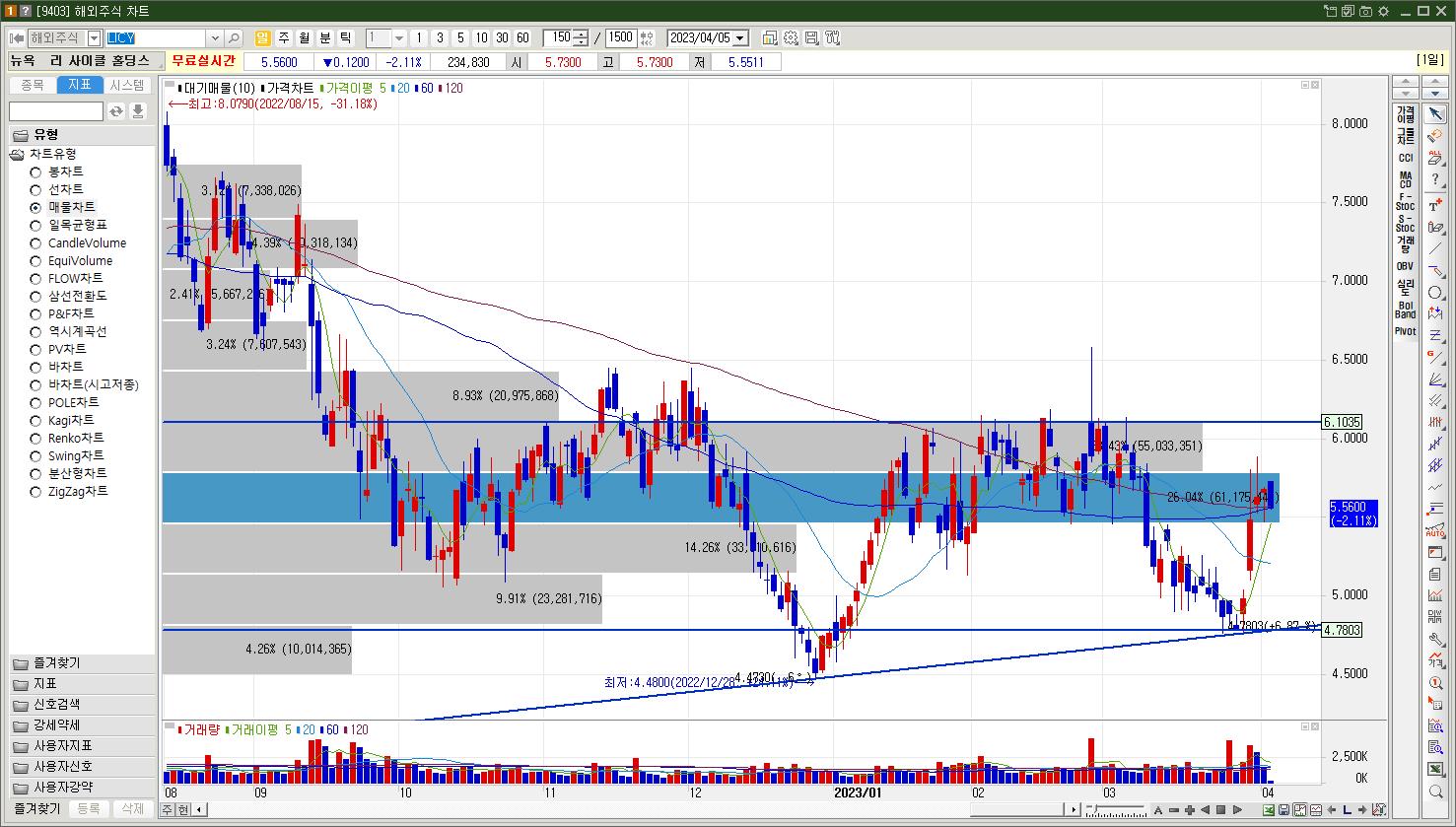Screen dimensions: 1456x827
Task: Click the bottom bar diskette save icon
Action: pos(1283,810)
